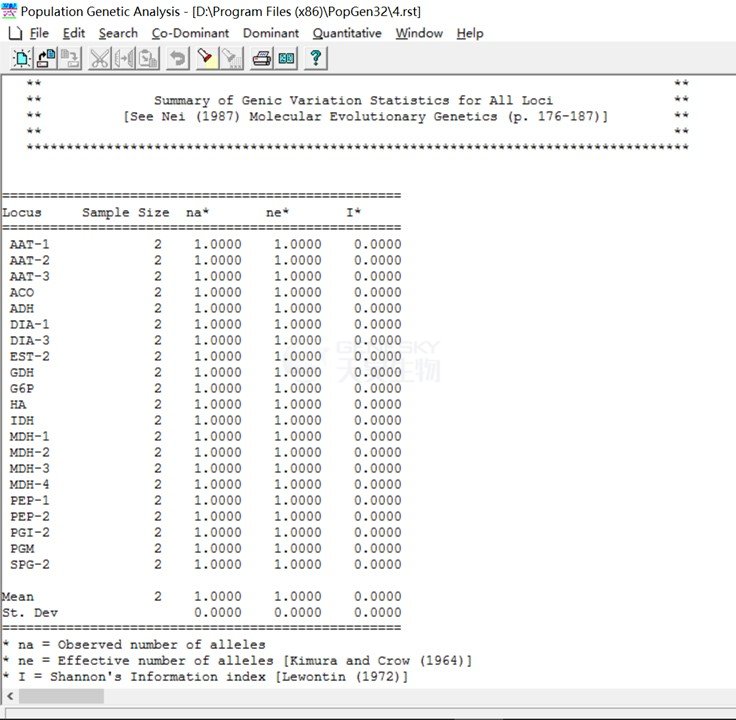Click the ACO locus row label
The image size is (736, 720).
[22, 292]
